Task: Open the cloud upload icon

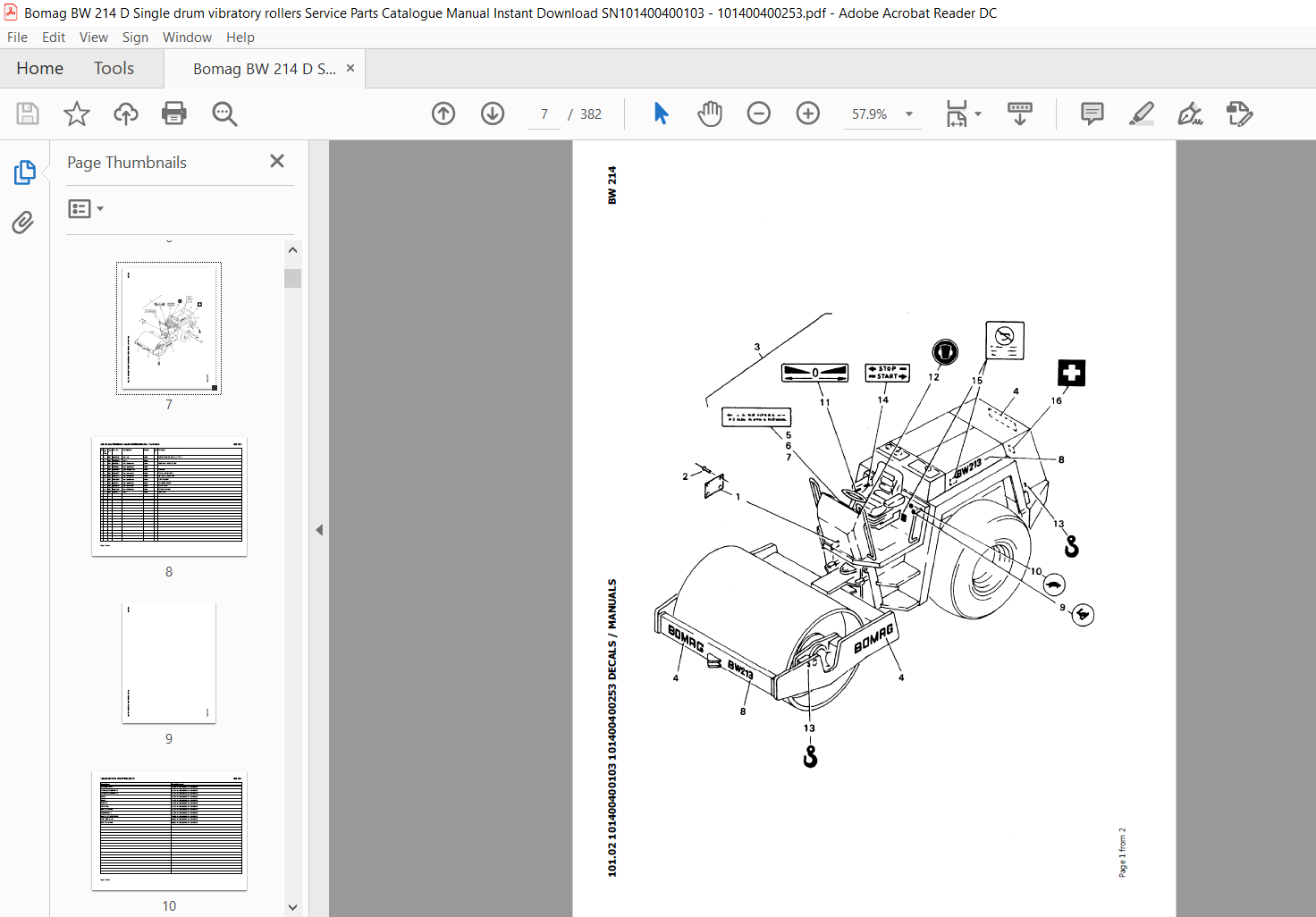Action: coord(126,114)
